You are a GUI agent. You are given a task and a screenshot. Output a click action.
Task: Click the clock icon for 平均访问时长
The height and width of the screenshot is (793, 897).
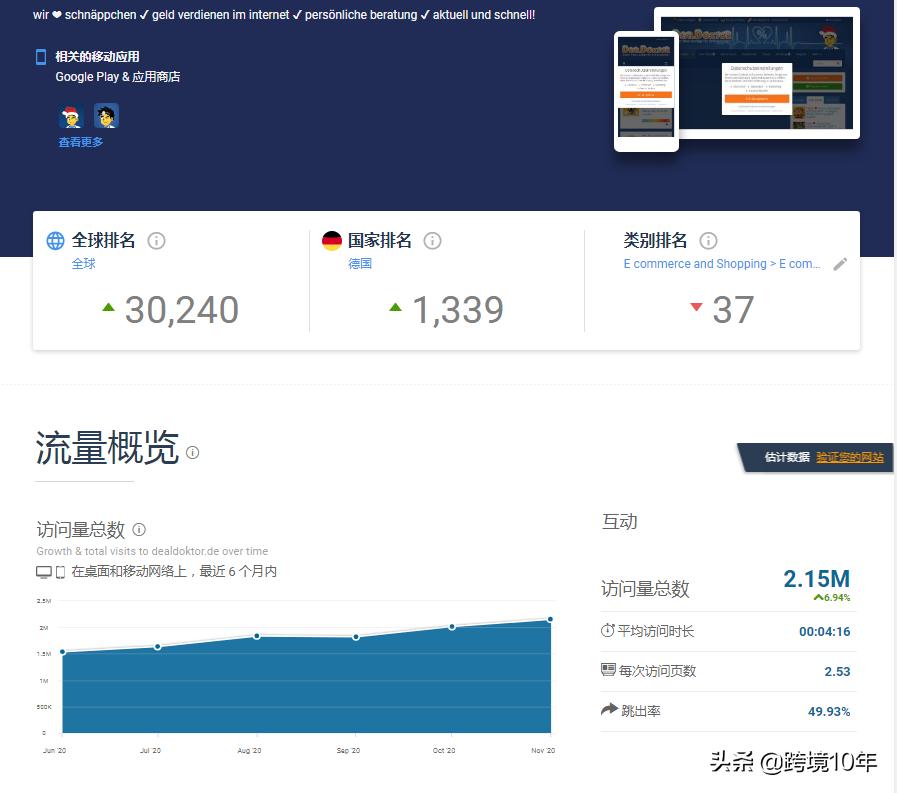point(608,630)
